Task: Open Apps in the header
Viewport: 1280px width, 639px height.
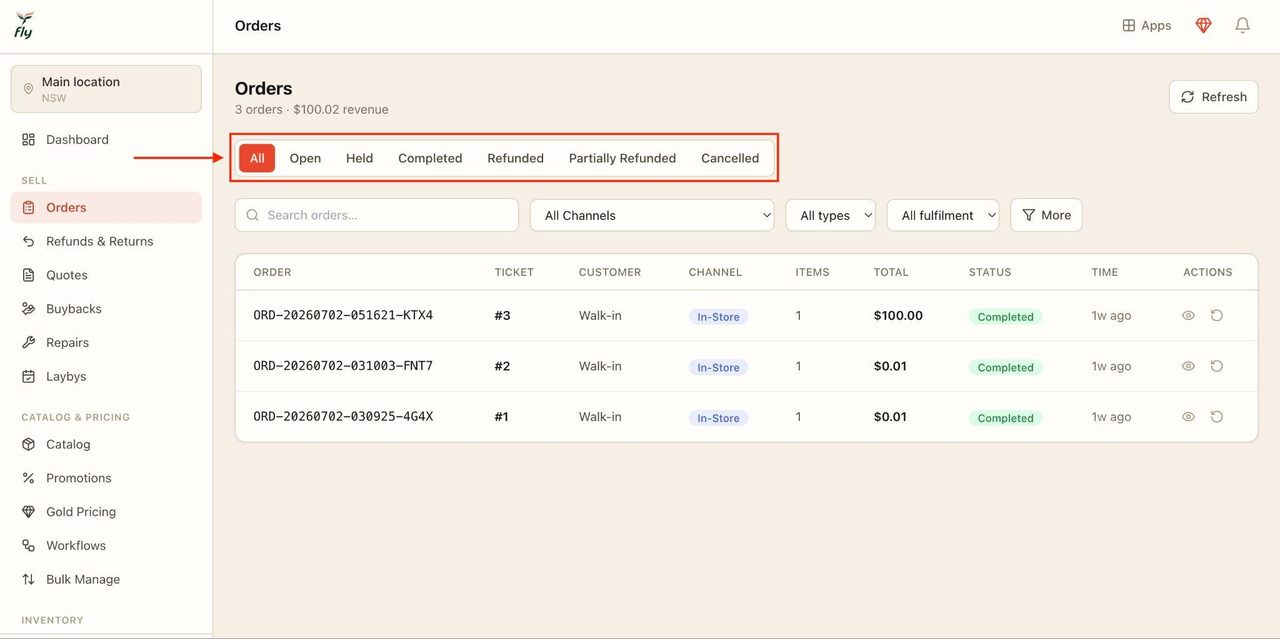Action: (x=1147, y=26)
